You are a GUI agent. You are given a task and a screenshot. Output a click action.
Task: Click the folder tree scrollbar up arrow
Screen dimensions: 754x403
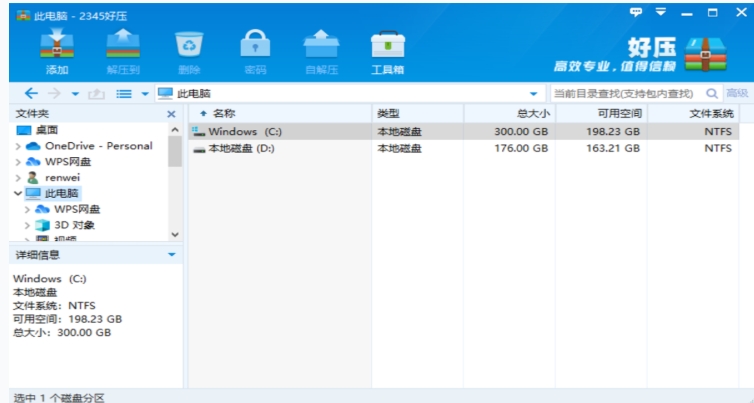175,130
